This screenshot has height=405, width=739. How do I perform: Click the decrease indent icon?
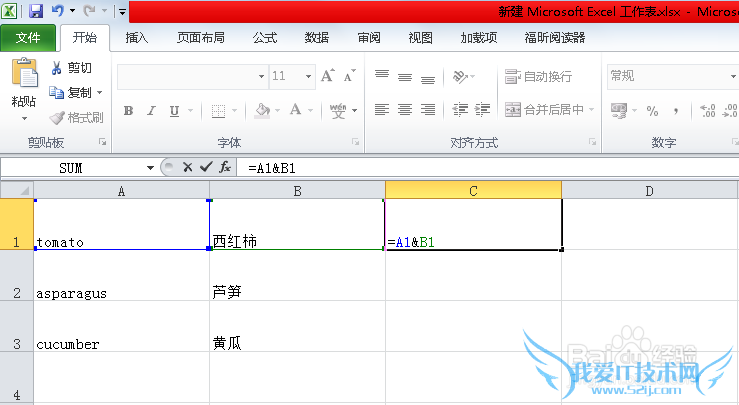point(460,110)
